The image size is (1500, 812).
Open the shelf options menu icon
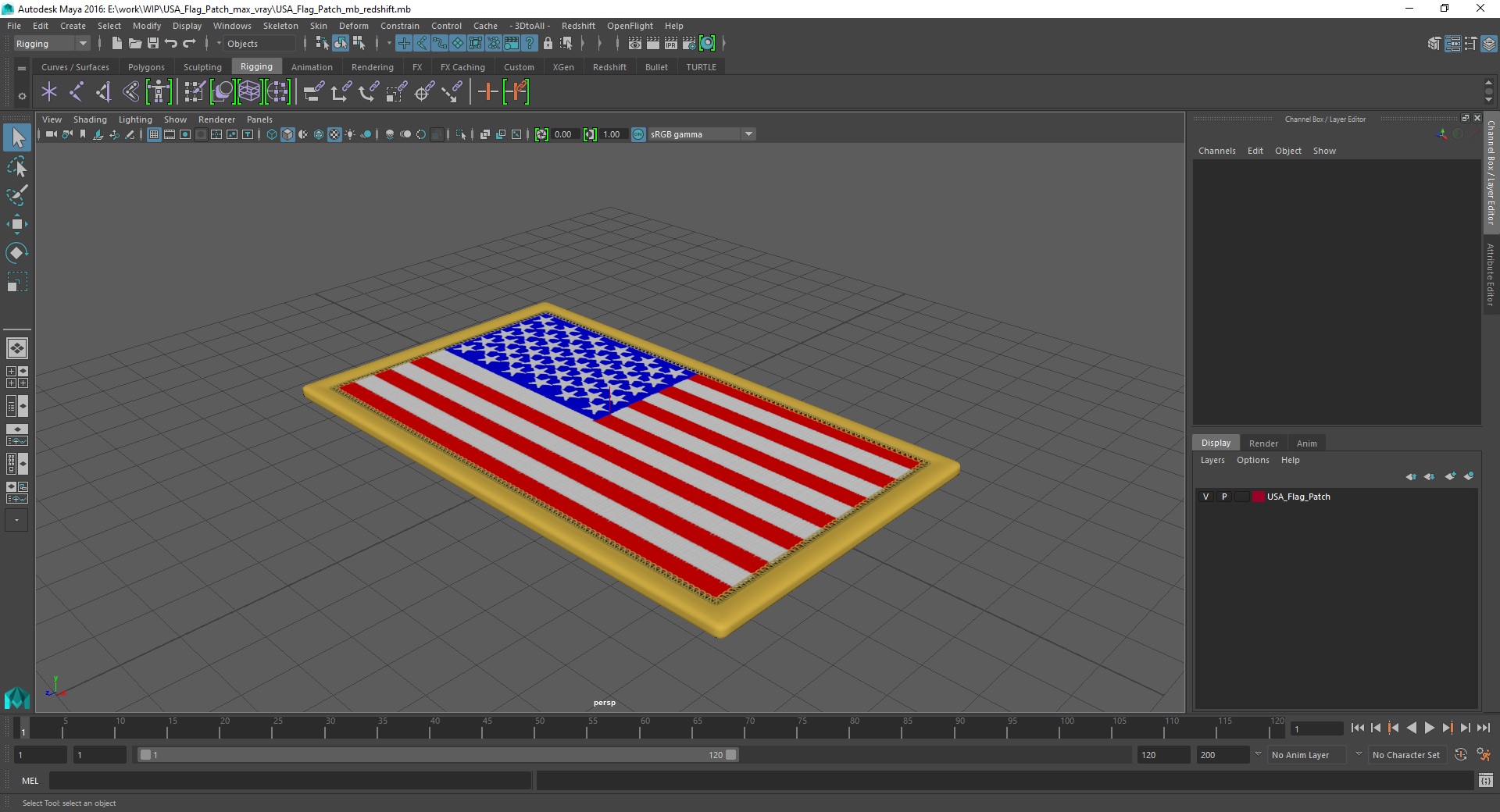click(22, 96)
